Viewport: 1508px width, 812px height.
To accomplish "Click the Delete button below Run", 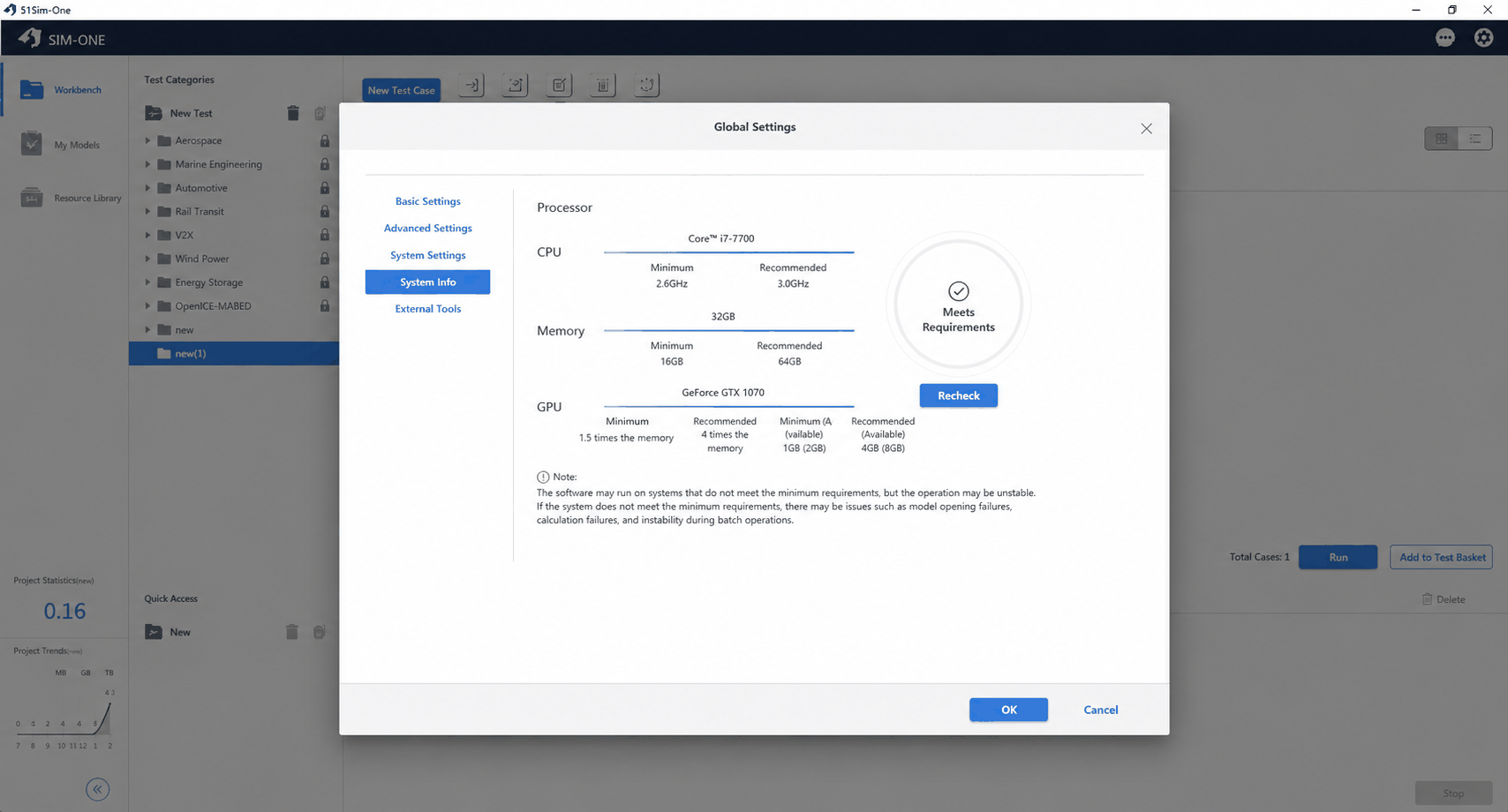I will pos(1444,599).
